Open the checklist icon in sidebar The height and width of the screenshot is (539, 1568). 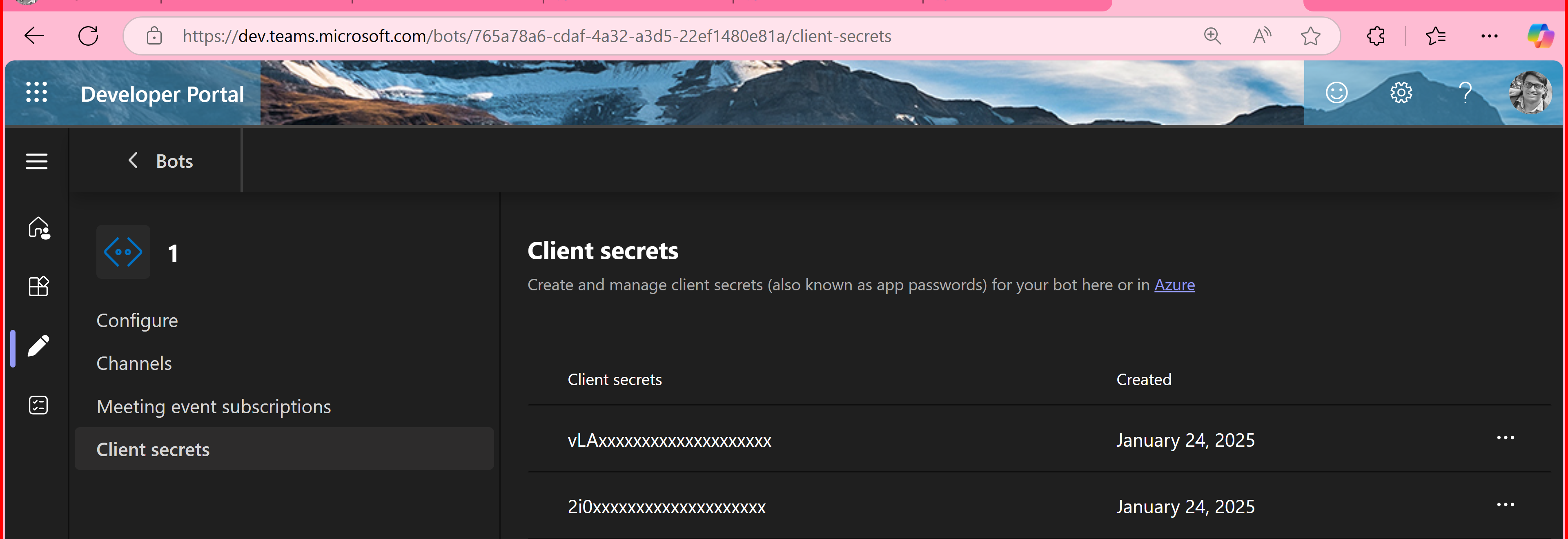pos(38,405)
